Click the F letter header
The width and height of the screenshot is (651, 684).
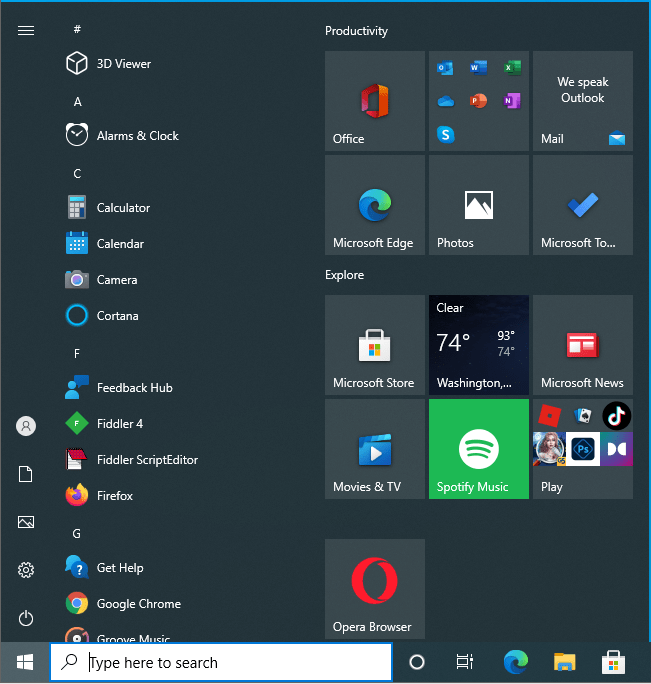77,353
